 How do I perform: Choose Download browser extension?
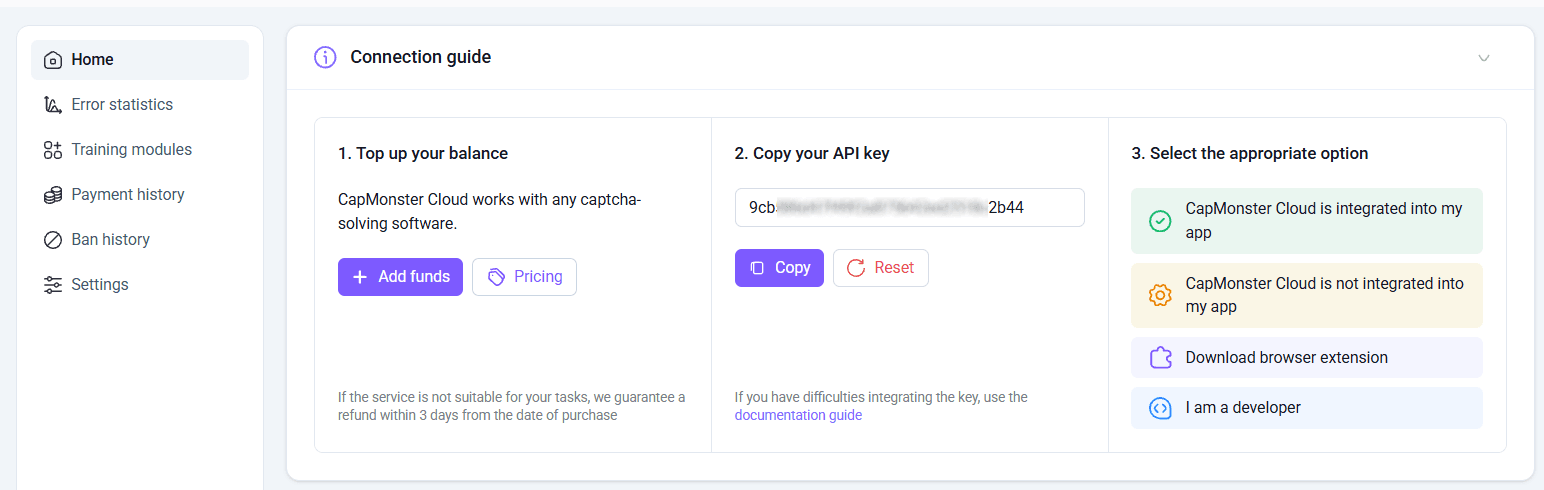pos(1307,357)
